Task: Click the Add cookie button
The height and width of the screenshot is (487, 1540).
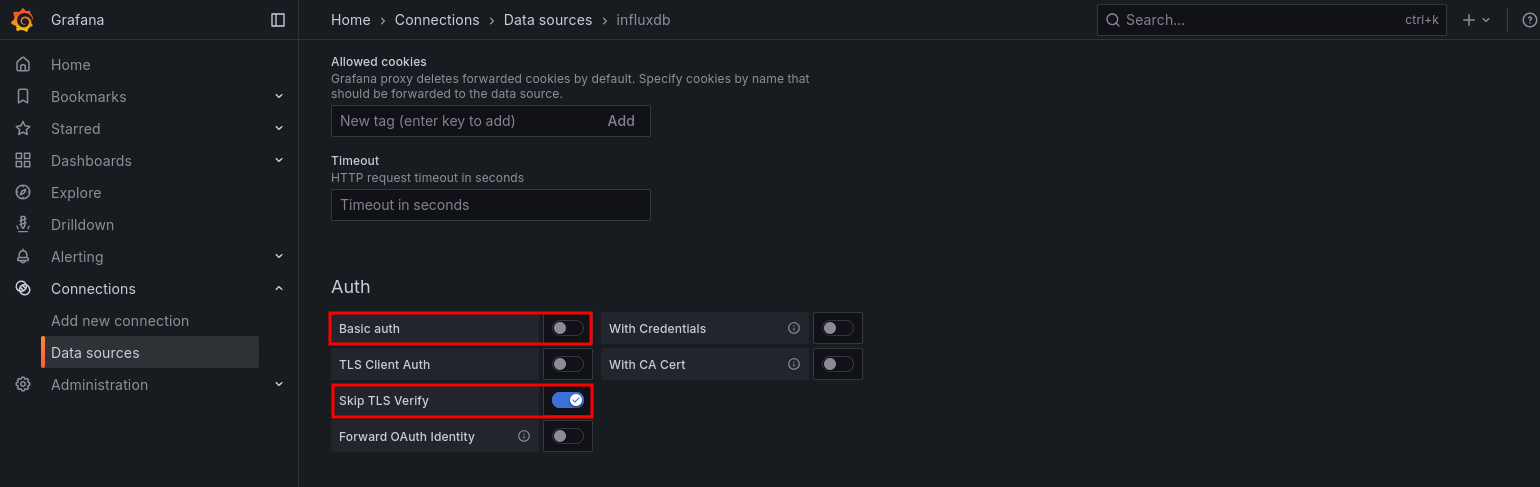Action: coord(621,121)
